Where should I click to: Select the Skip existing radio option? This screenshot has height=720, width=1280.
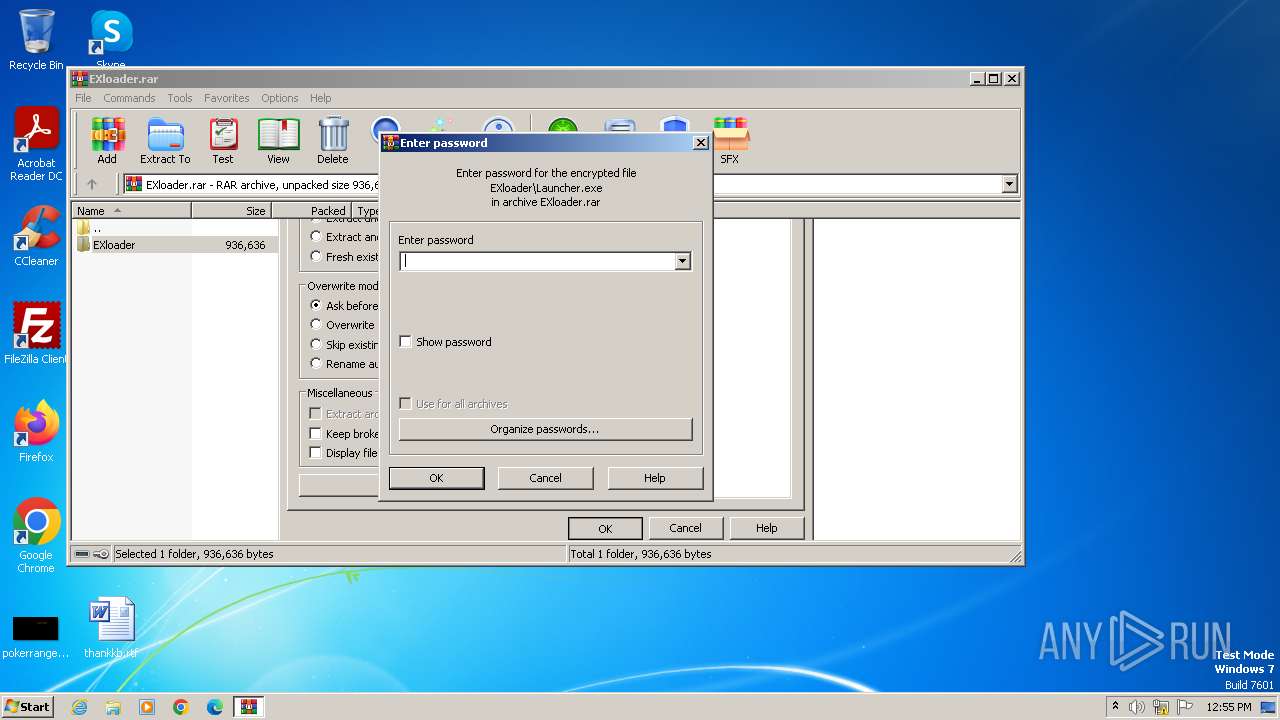[316, 344]
